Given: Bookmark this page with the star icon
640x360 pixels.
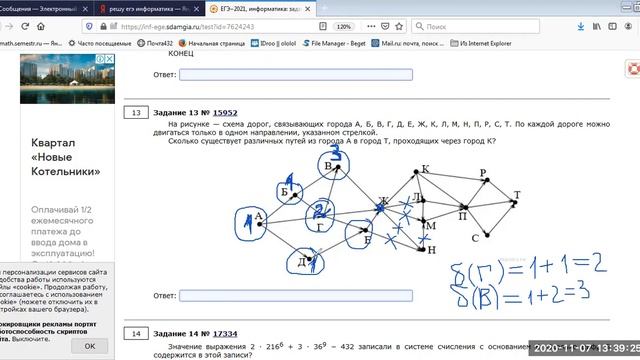Looking at the screenshot, I should tap(399, 27).
